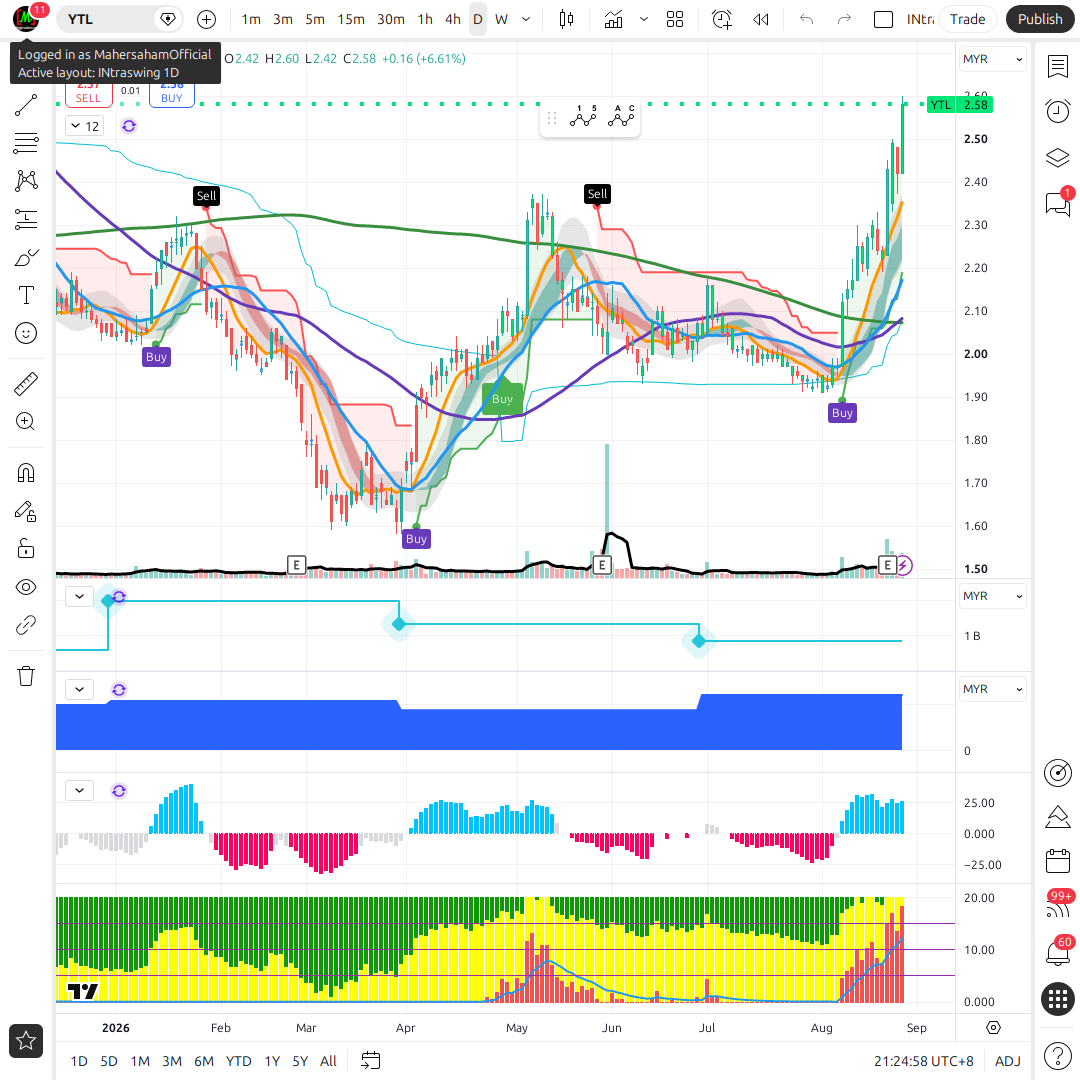This screenshot has height=1080, width=1080.
Task: Open the economic calendar panel
Action: (x=1057, y=861)
